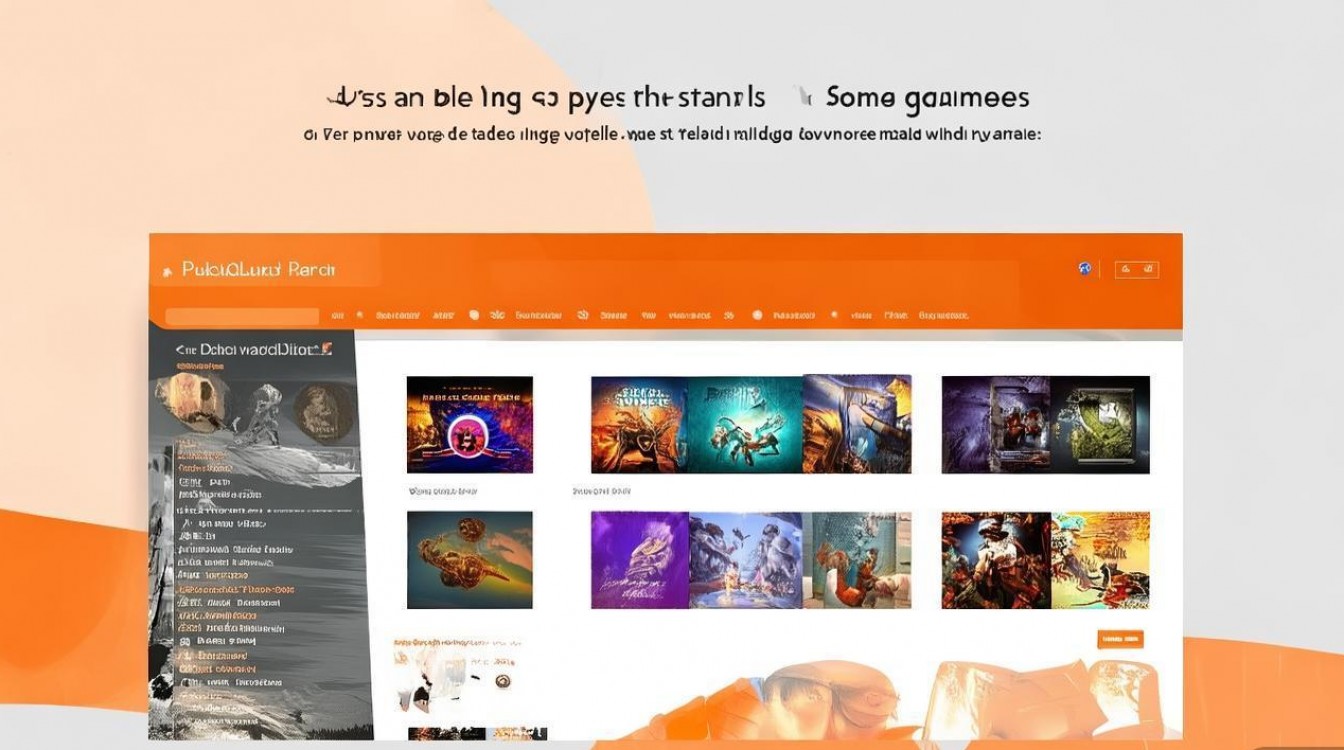
Task: Click the small logo icon beside the header title
Action: point(166,271)
